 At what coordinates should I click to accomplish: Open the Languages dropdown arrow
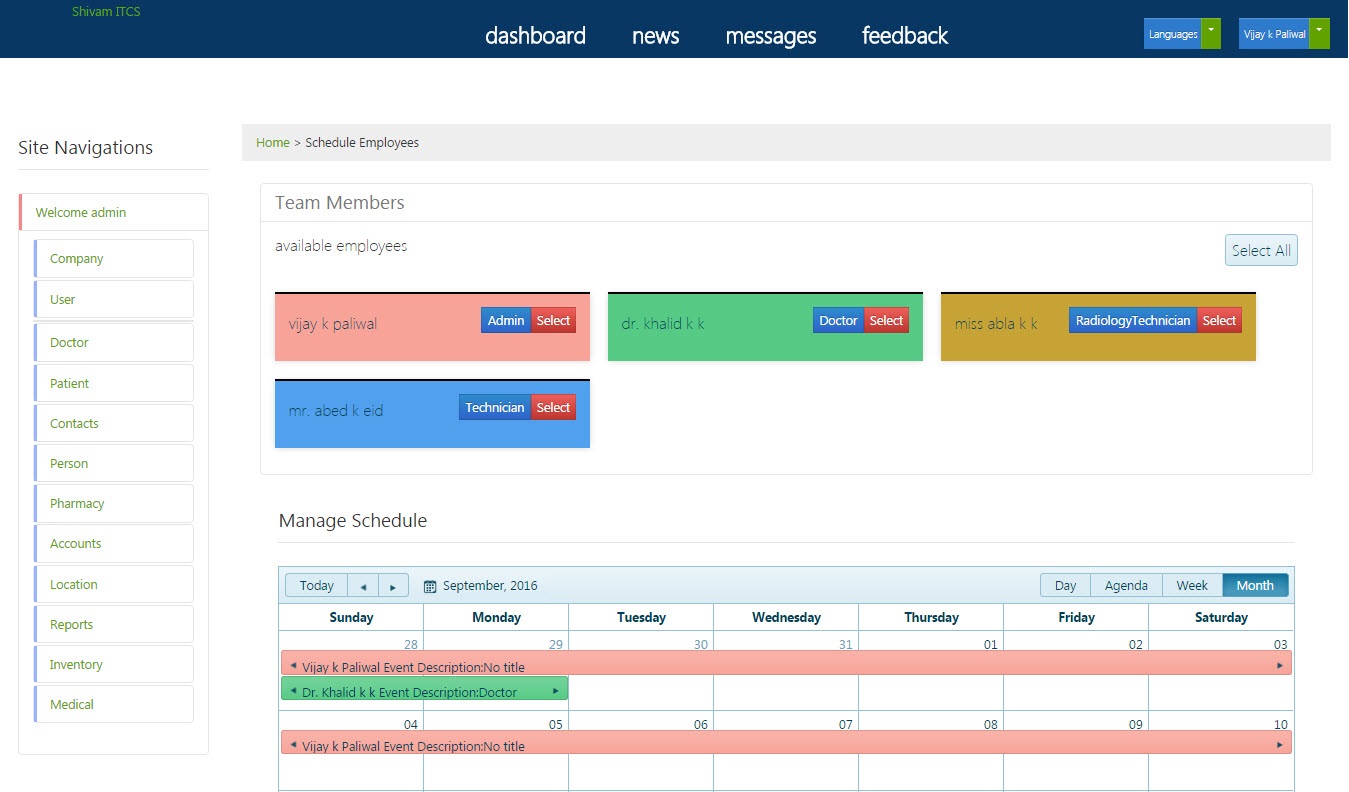coord(1211,33)
